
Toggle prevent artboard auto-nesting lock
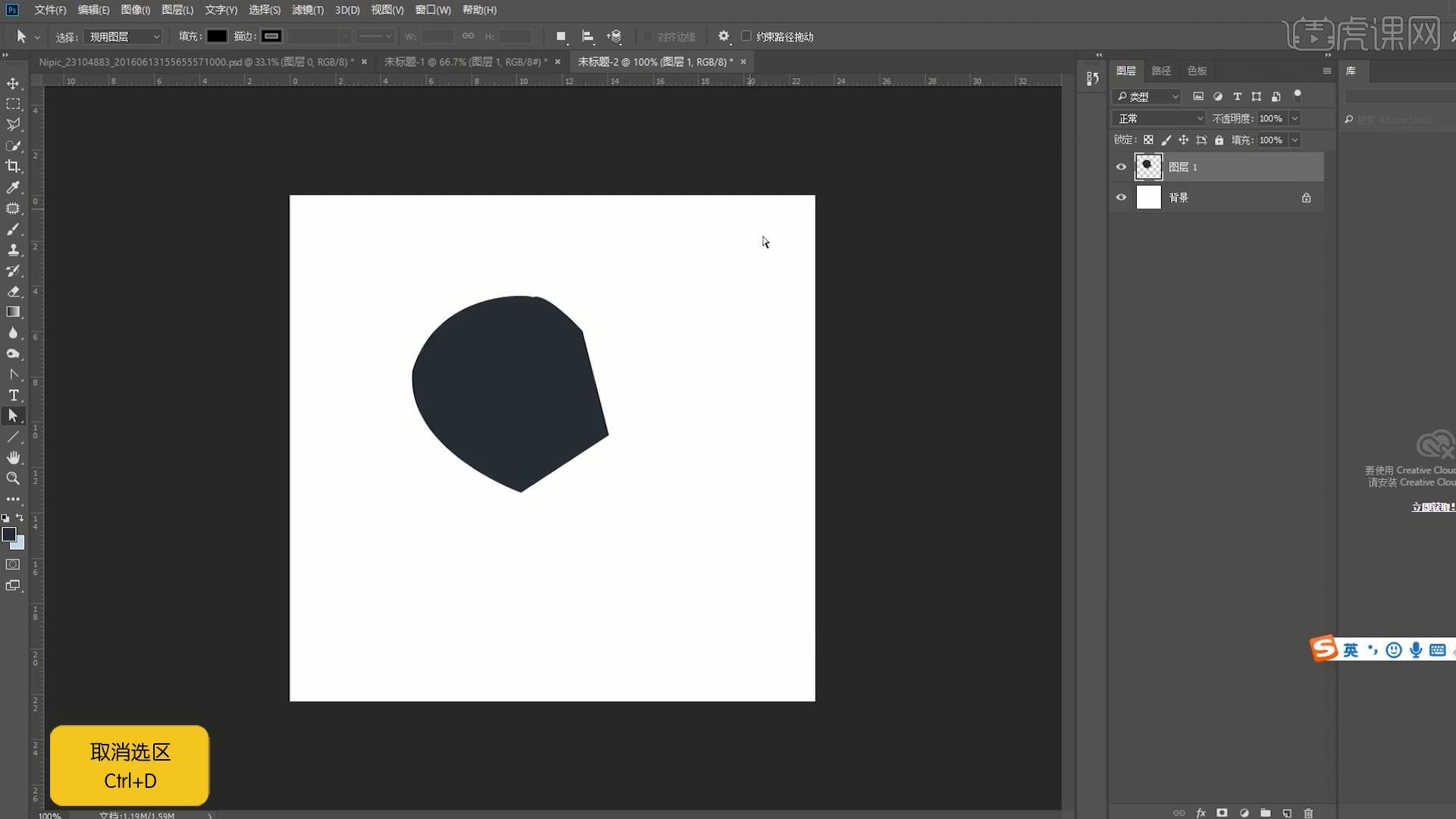(1201, 140)
